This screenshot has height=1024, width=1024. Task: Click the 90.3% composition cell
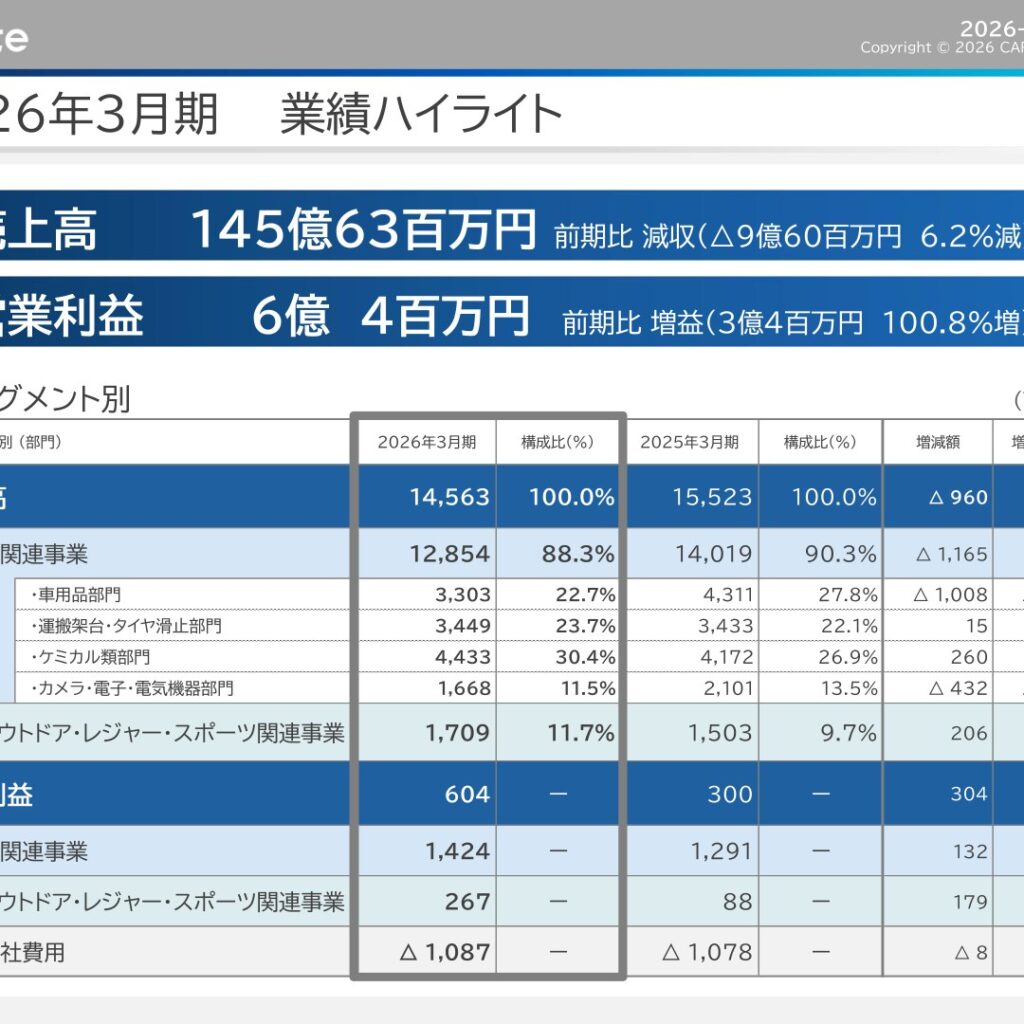click(x=840, y=554)
